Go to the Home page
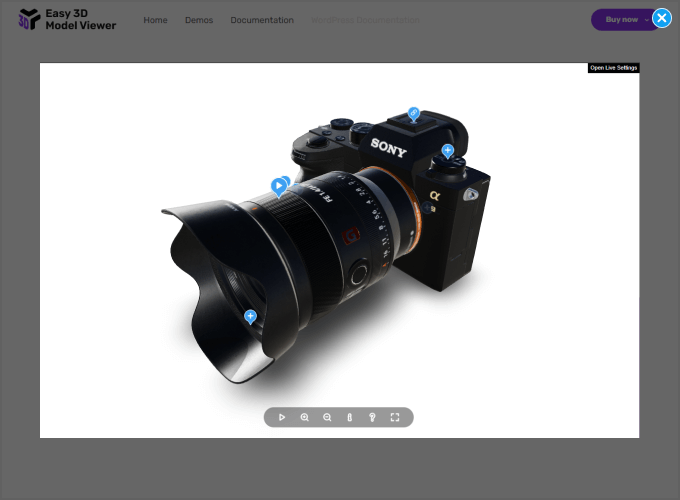The image size is (680, 500). [x=155, y=20]
